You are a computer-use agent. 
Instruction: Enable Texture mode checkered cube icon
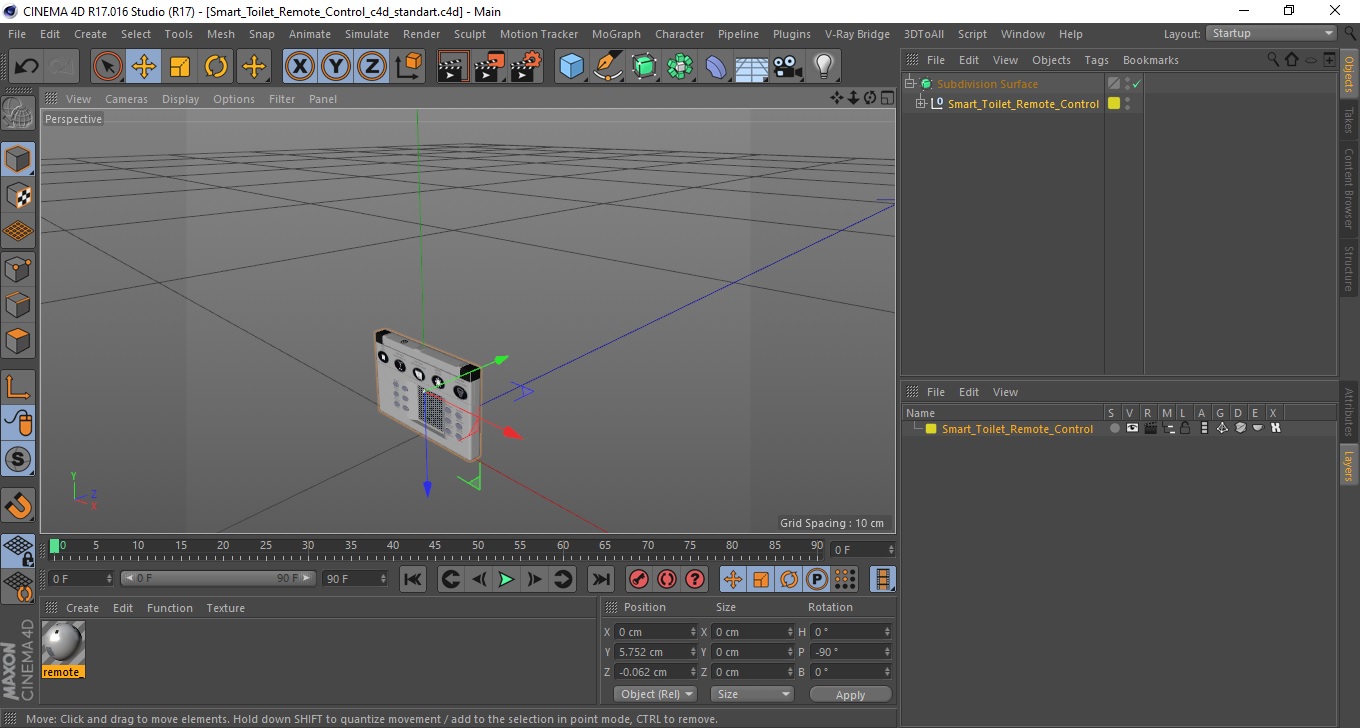click(x=18, y=195)
